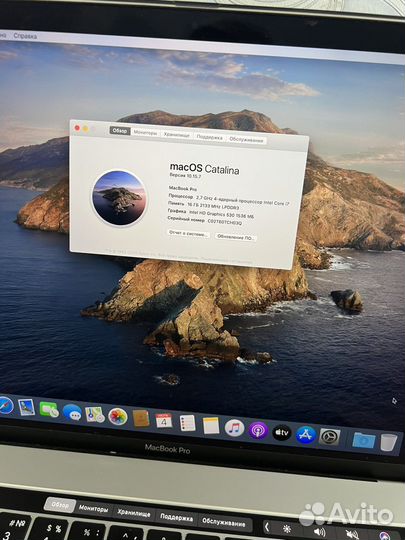Open the Обслуживание tab
Screen dimensions: 405x540
tap(246, 139)
